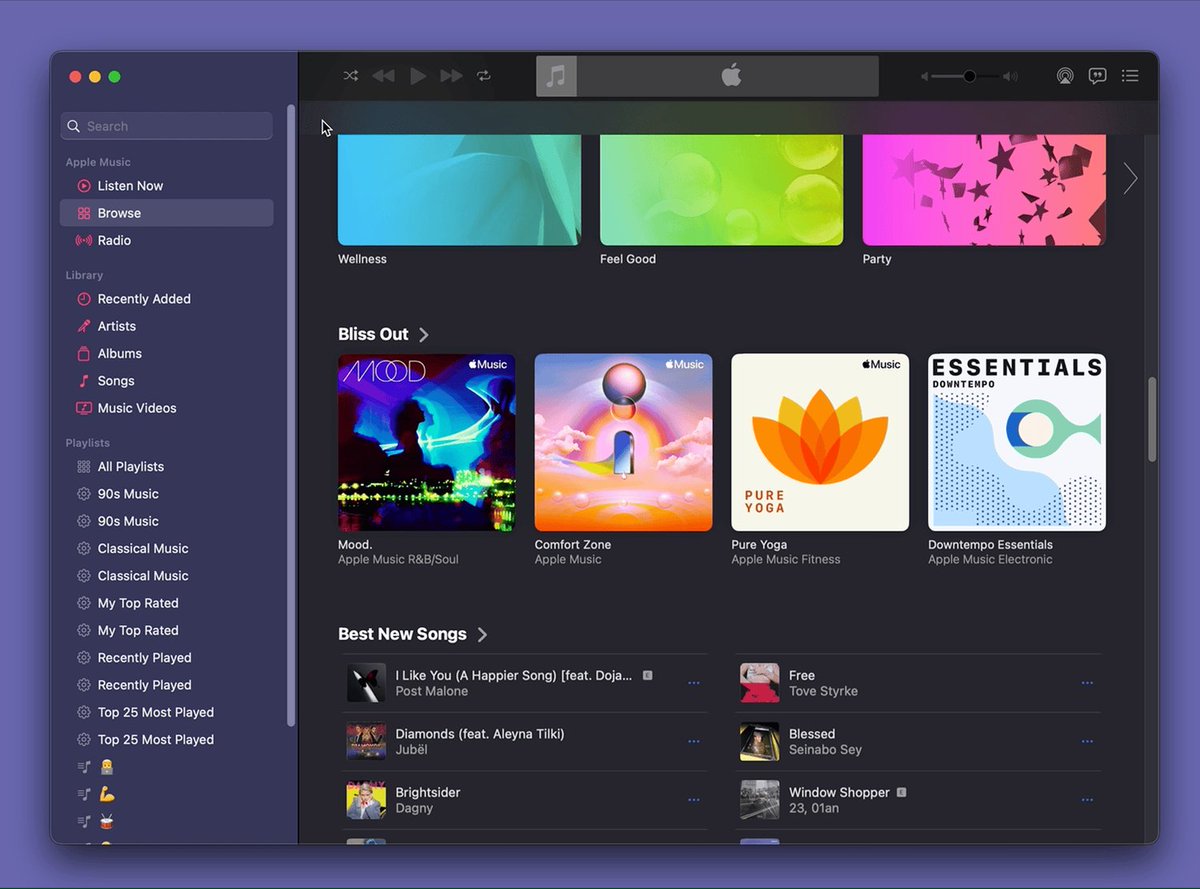1200x889 pixels.
Task: Click Seinabo Sey artist link
Action: pyautogui.click(x=825, y=750)
